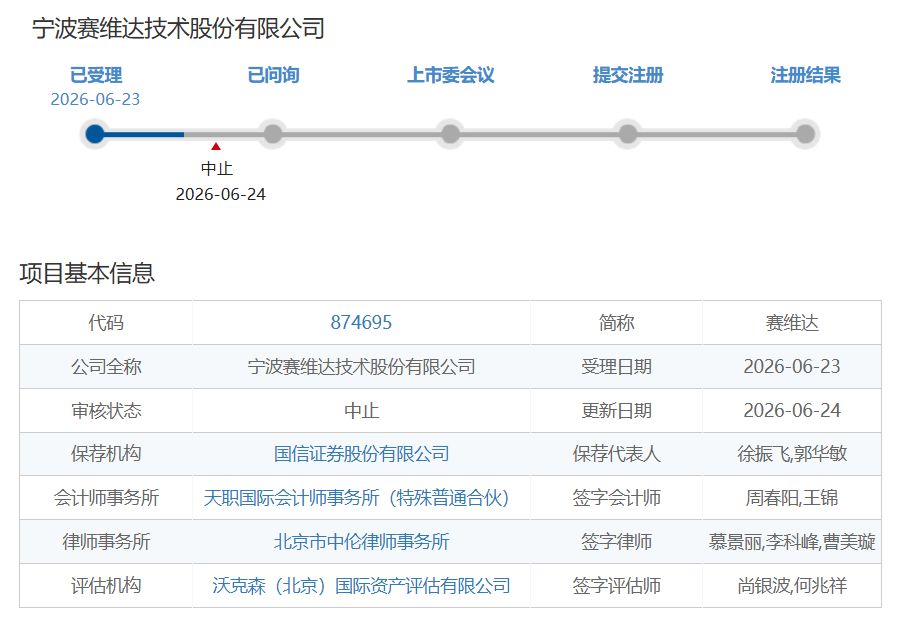
Task: Click the 受理日期 label cell
Action: click(616, 366)
